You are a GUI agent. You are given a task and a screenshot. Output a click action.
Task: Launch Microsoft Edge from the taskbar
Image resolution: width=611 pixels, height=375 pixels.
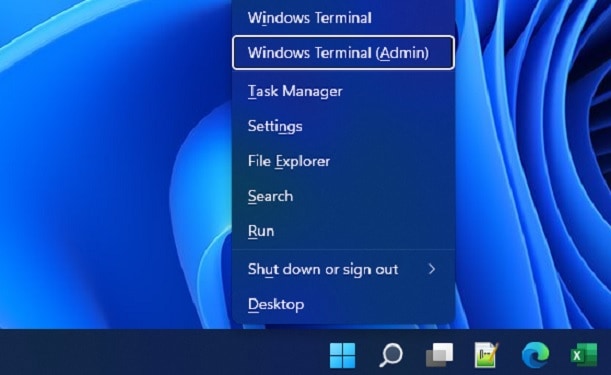[x=535, y=355]
